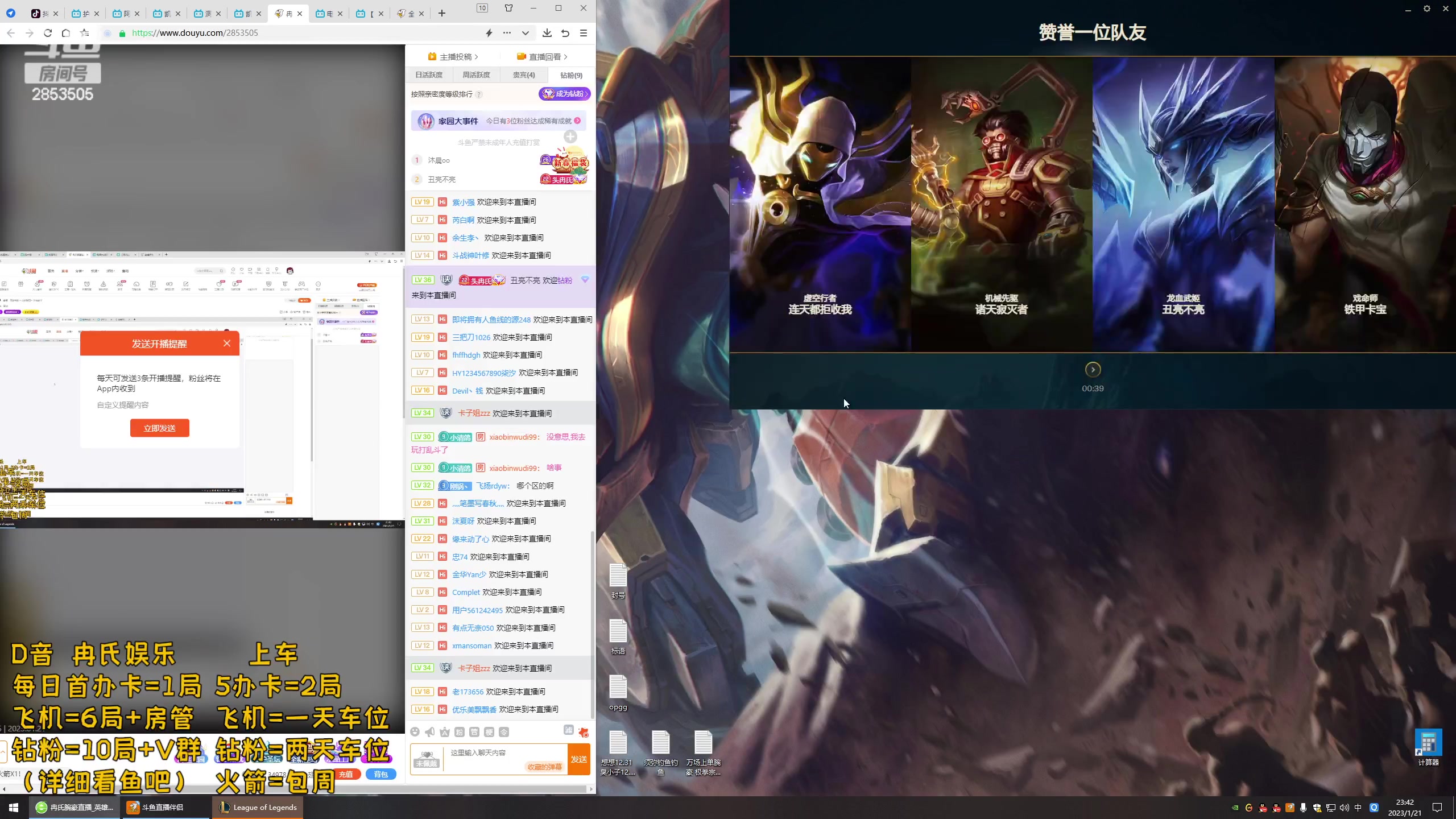Viewport: 1456px width, 819px height.
Task: Click the plus icon below 家园大事件 banner
Action: pos(570,136)
